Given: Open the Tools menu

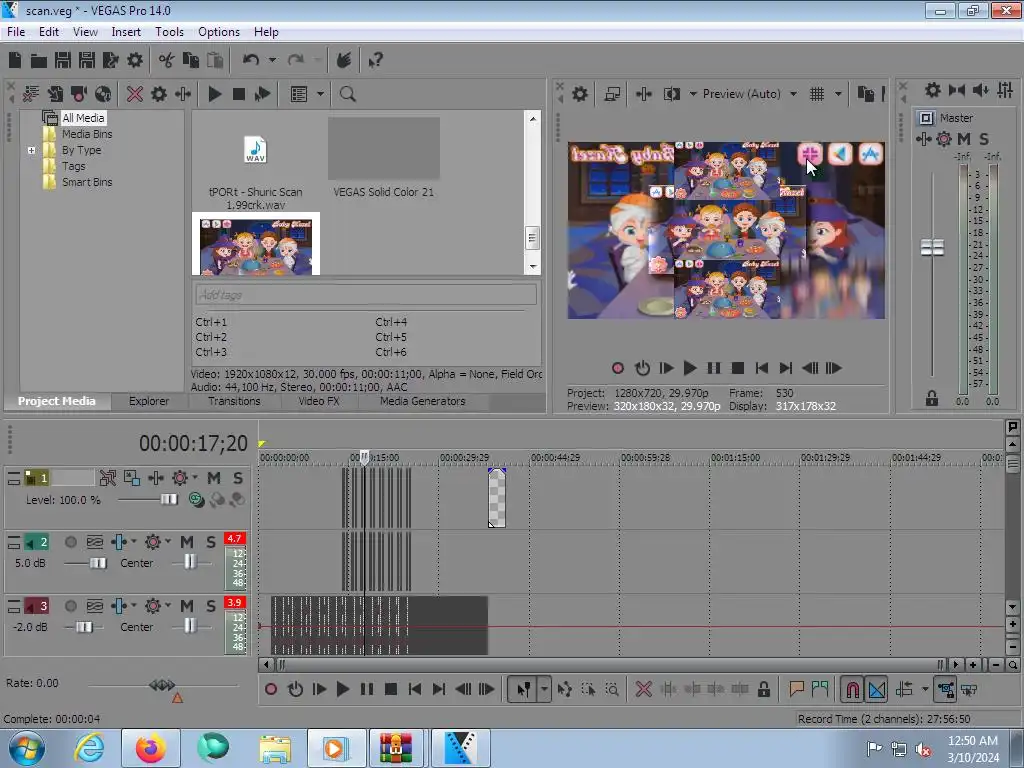Looking at the screenshot, I should point(169,31).
